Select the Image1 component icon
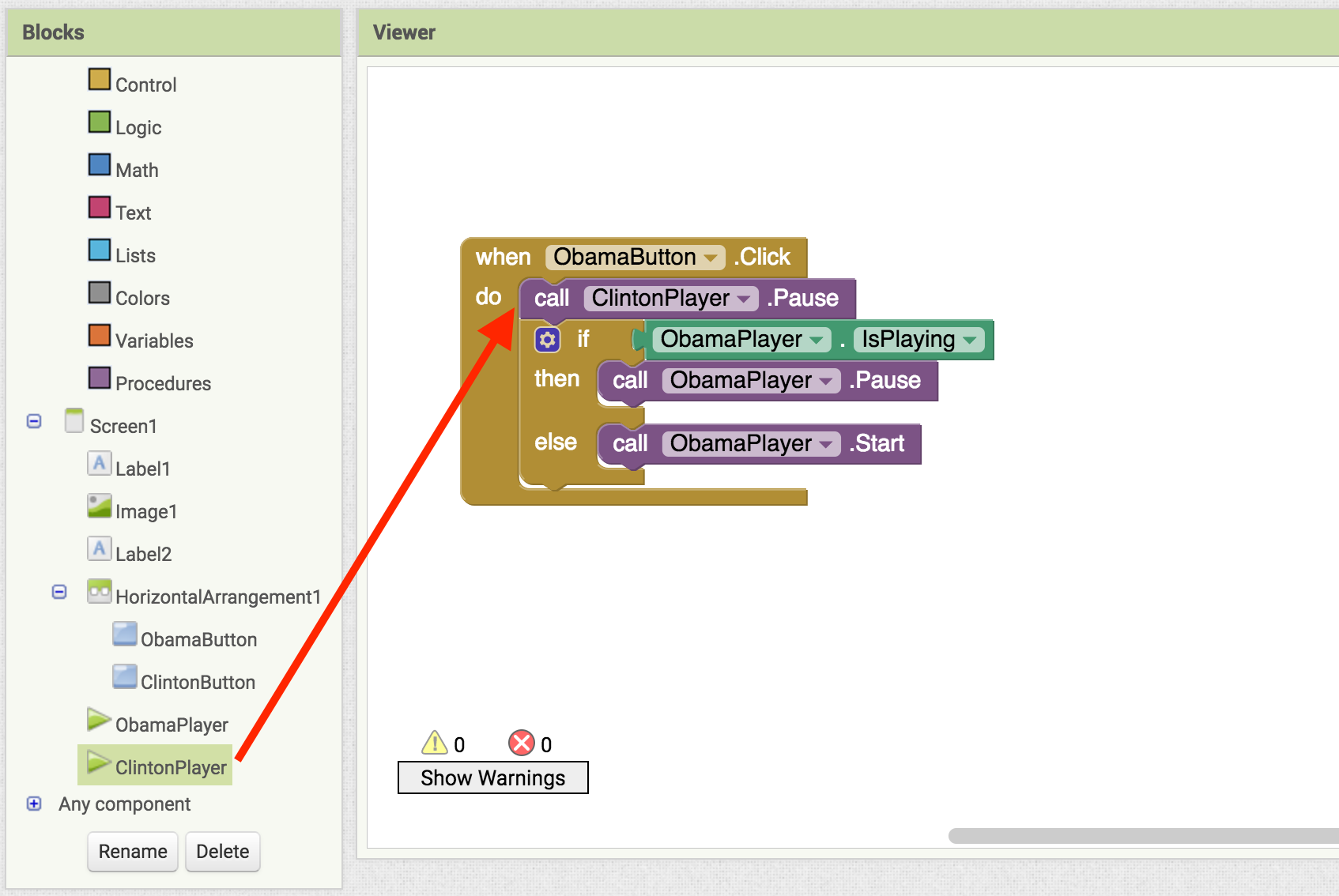 [99, 506]
